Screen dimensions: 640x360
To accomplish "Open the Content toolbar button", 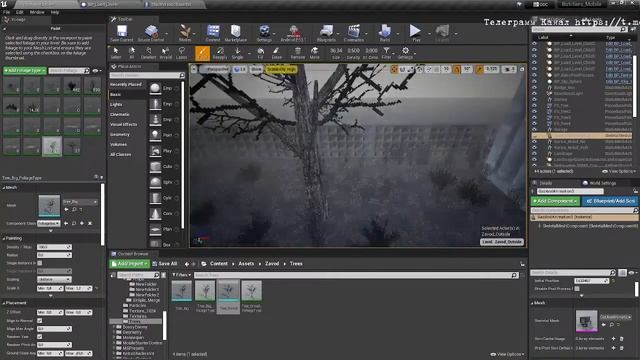I will [213, 33].
